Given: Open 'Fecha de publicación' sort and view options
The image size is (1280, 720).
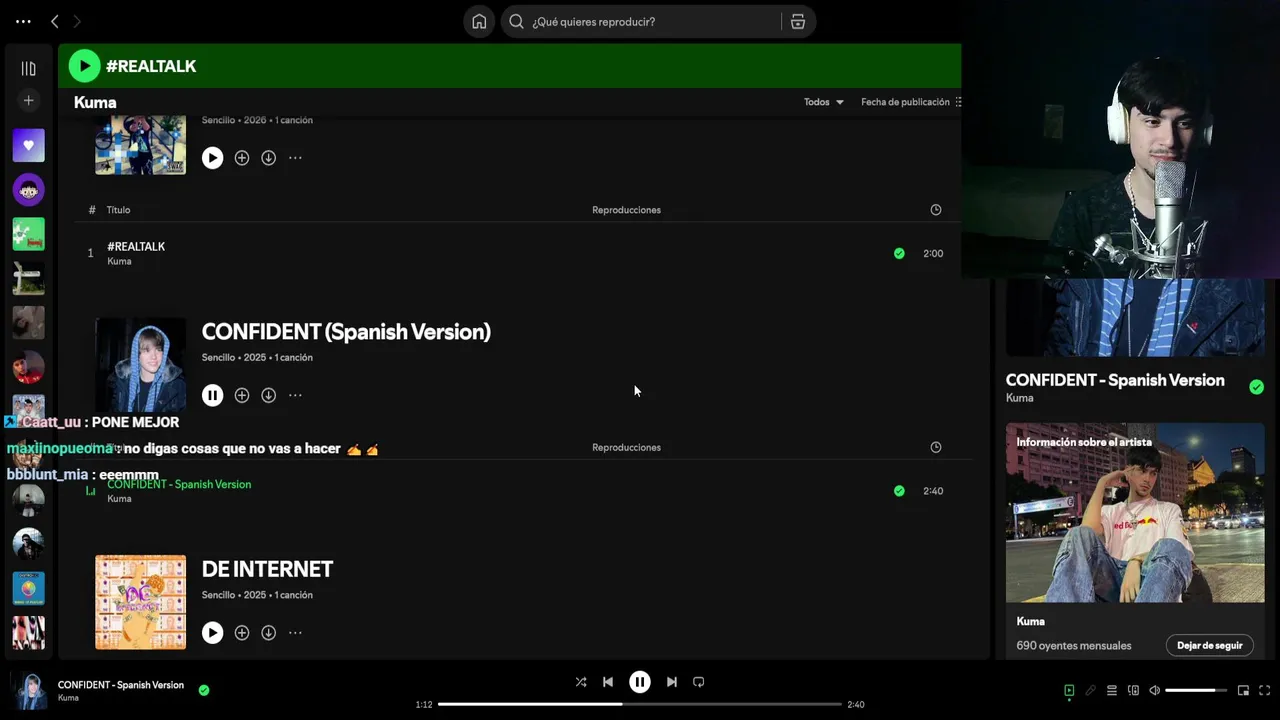Looking at the screenshot, I should point(911,102).
